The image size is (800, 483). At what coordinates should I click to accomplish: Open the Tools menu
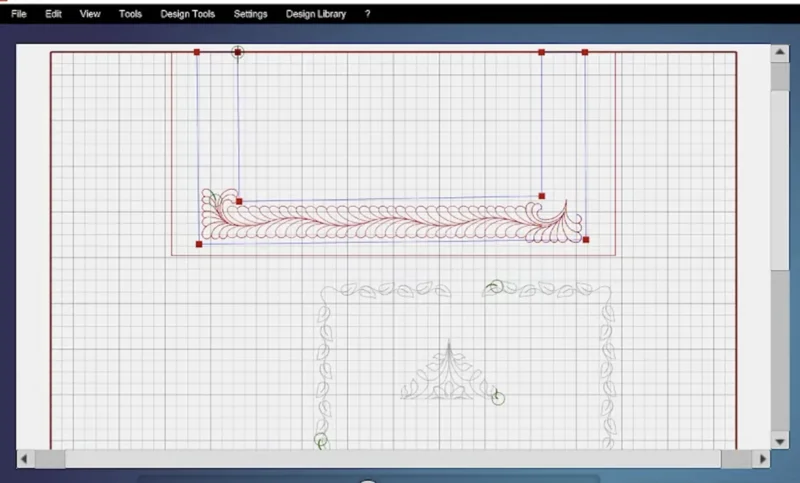[x=130, y=14]
